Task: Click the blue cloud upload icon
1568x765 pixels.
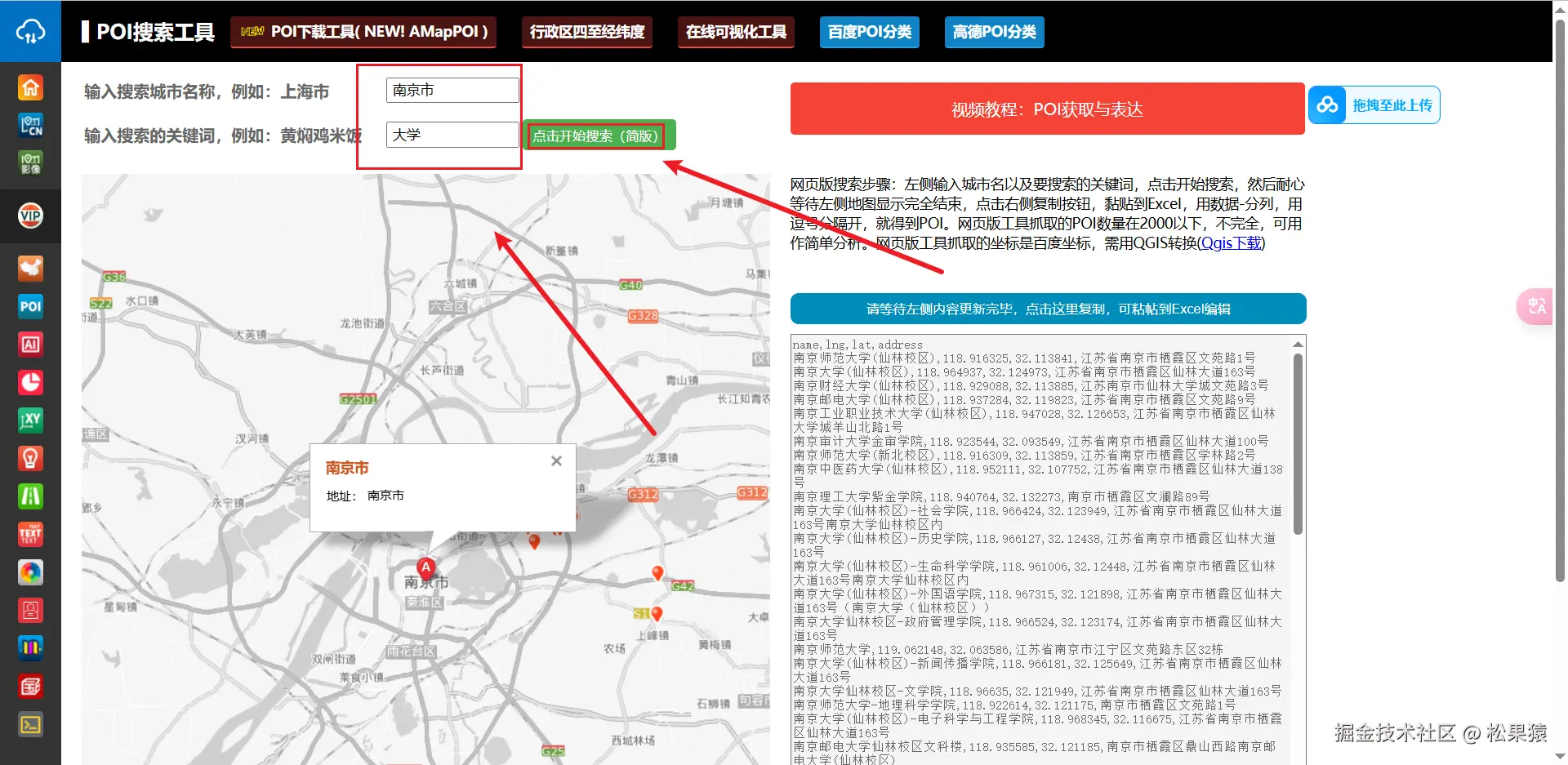Action: click(x=1327, y=105)
